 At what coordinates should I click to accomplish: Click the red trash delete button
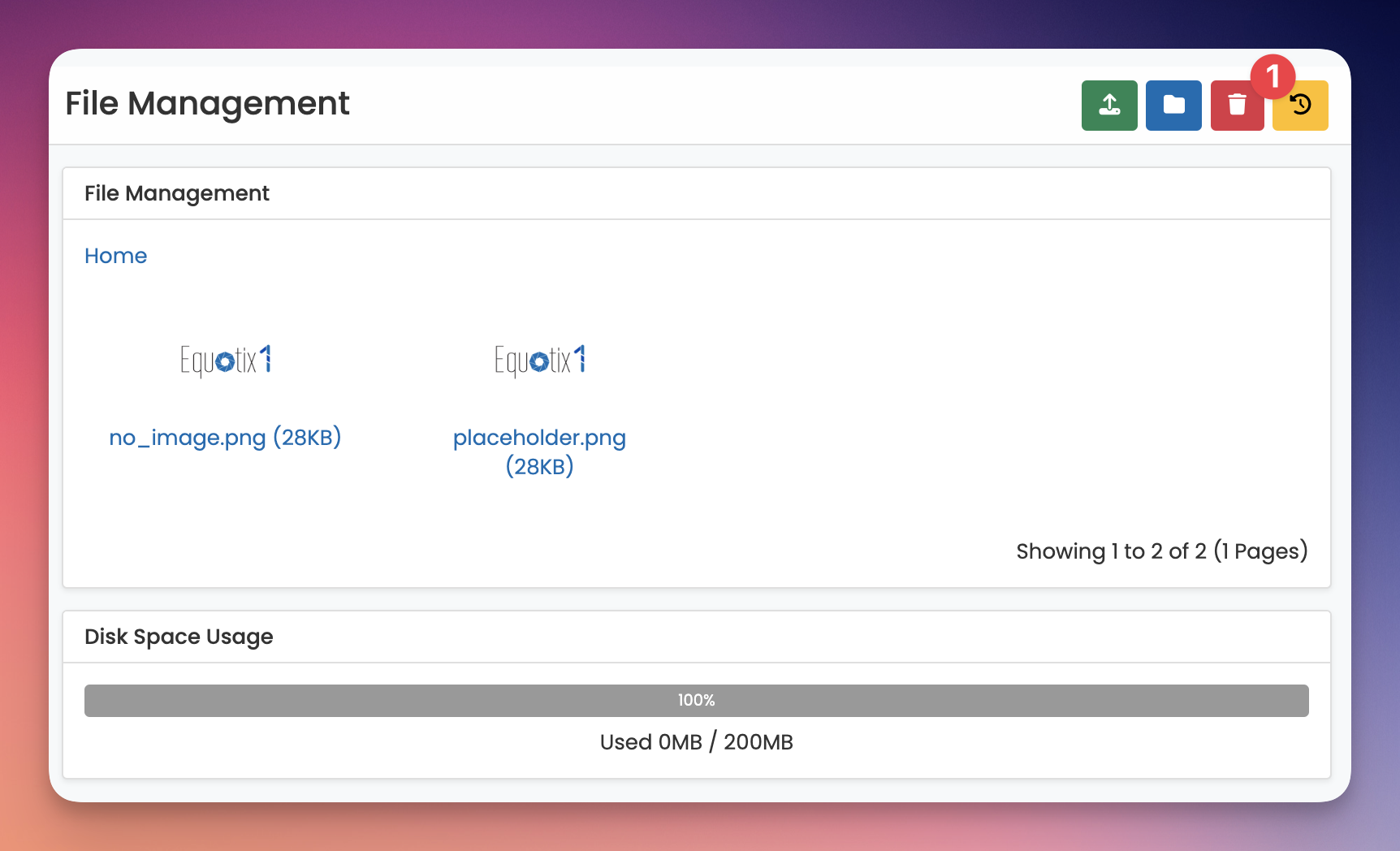click(x=1236, y=107)
